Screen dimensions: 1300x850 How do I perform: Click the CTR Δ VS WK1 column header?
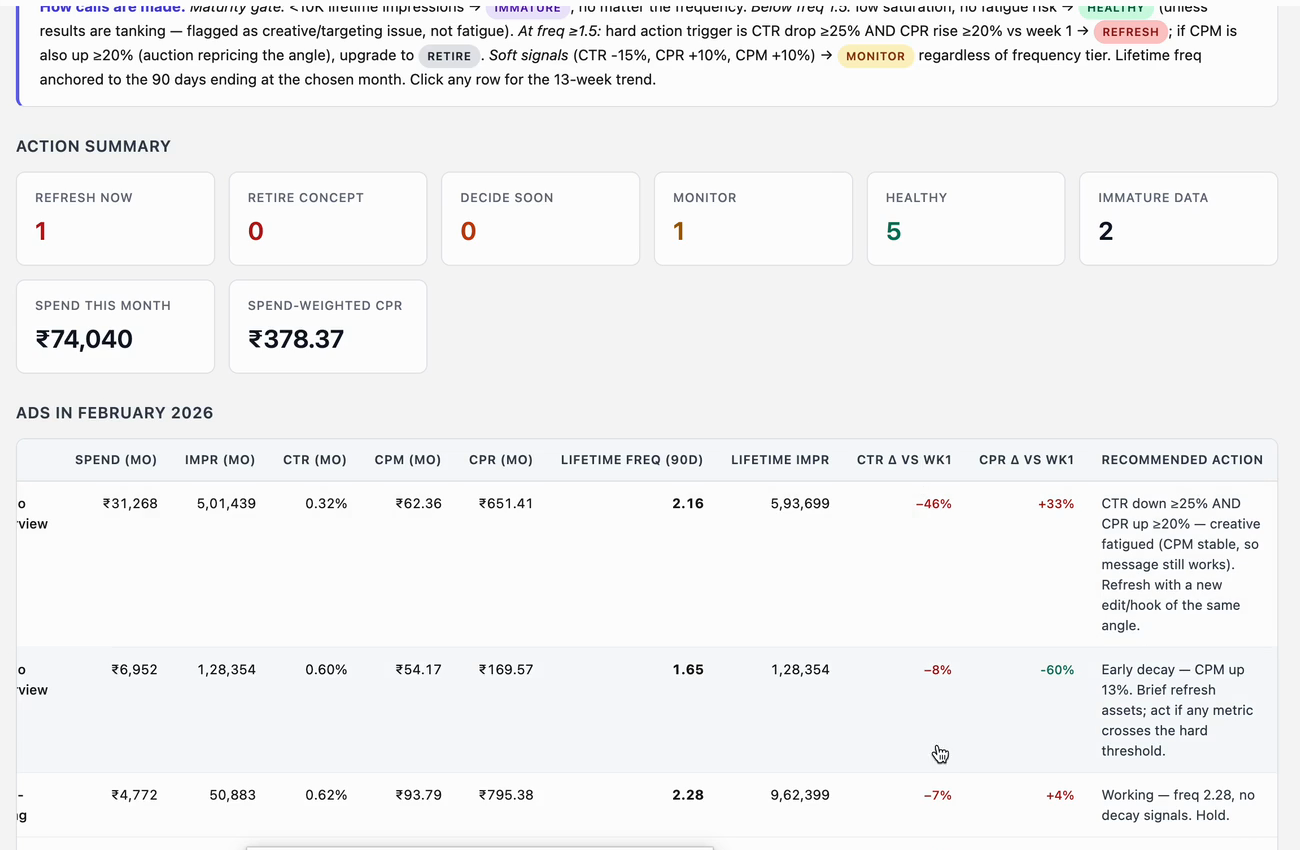[904, 460]
